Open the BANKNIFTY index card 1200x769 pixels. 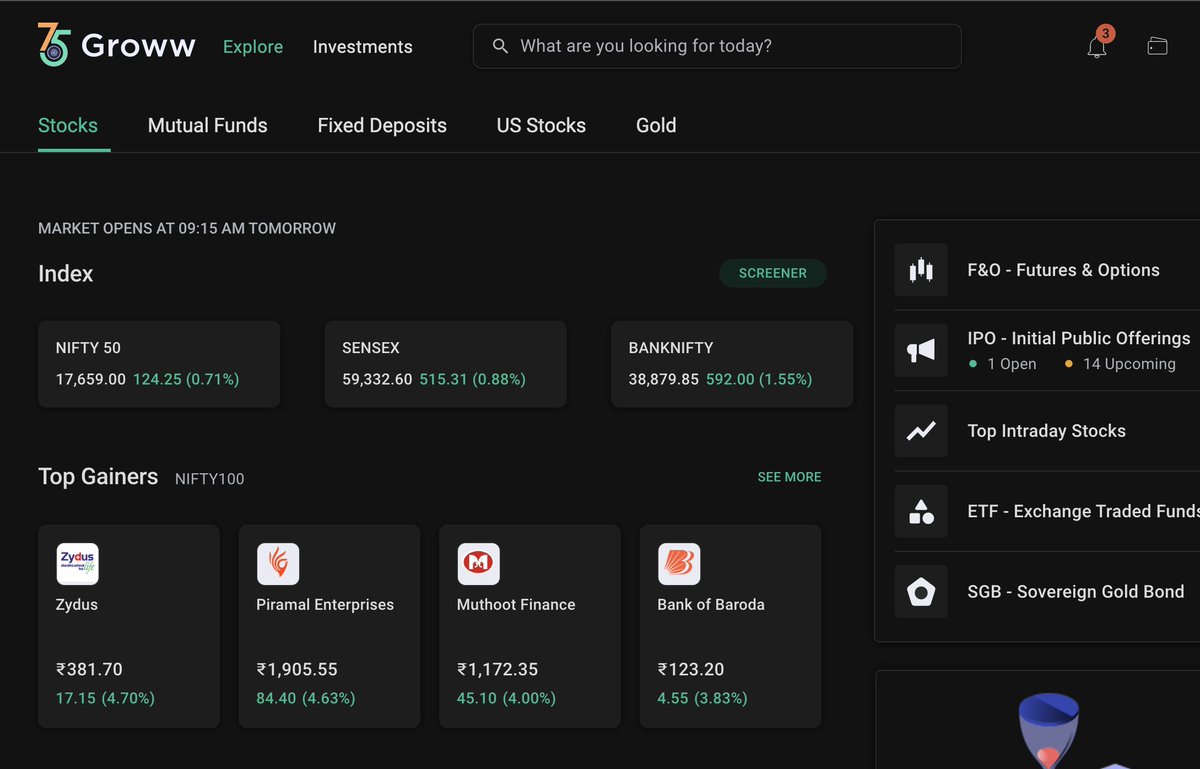click(732, 364)
